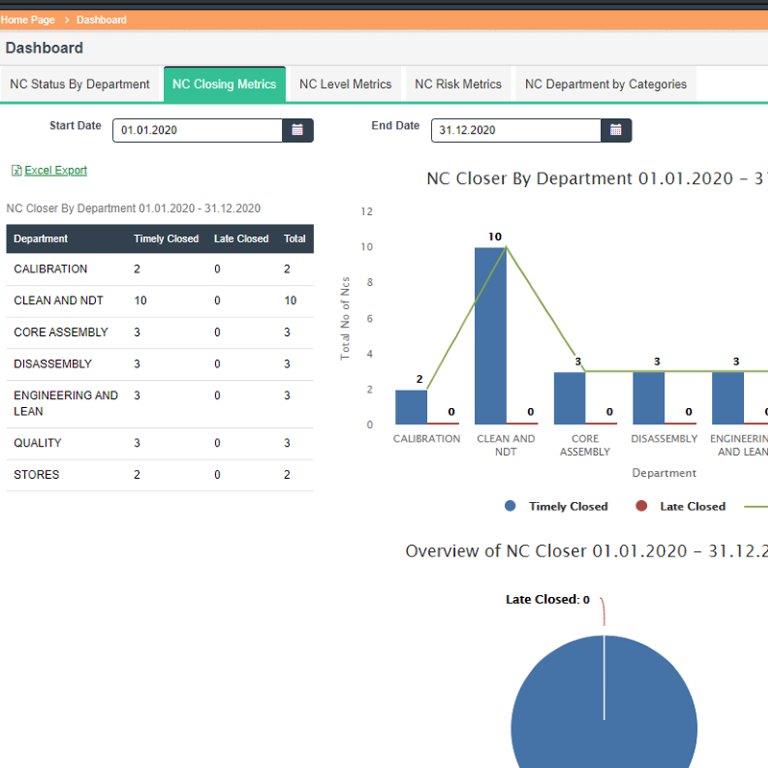Screen dimensions: 768x768
Task: Open NC Level Metrics tab
Action: pyautogui.click(x=345, y=84)
